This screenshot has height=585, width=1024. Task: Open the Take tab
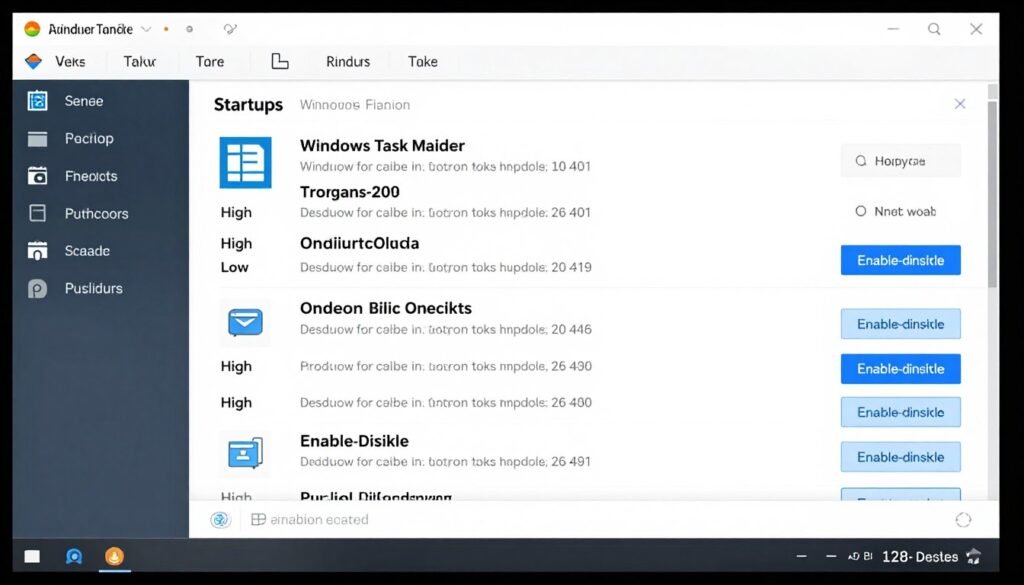pyautogui.click(x=422, y=61)
